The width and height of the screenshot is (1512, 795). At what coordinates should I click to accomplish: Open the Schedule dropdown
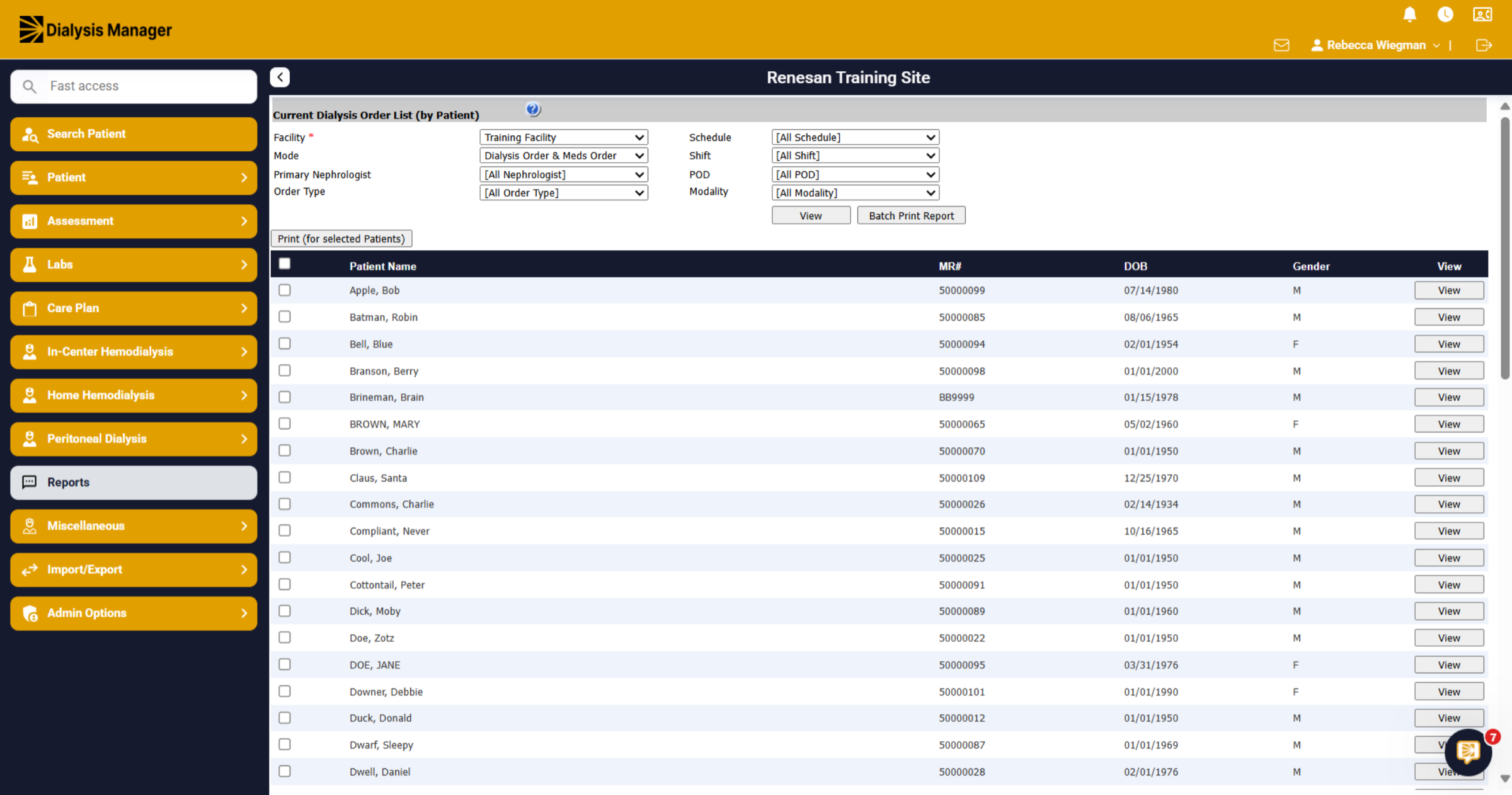click(x=856, y=137)
